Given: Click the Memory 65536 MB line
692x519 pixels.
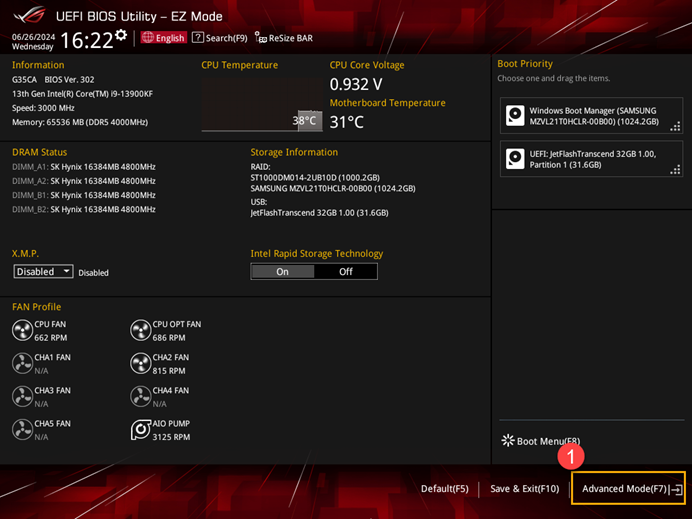Looking at the screenshot, I should pos(80,122).
